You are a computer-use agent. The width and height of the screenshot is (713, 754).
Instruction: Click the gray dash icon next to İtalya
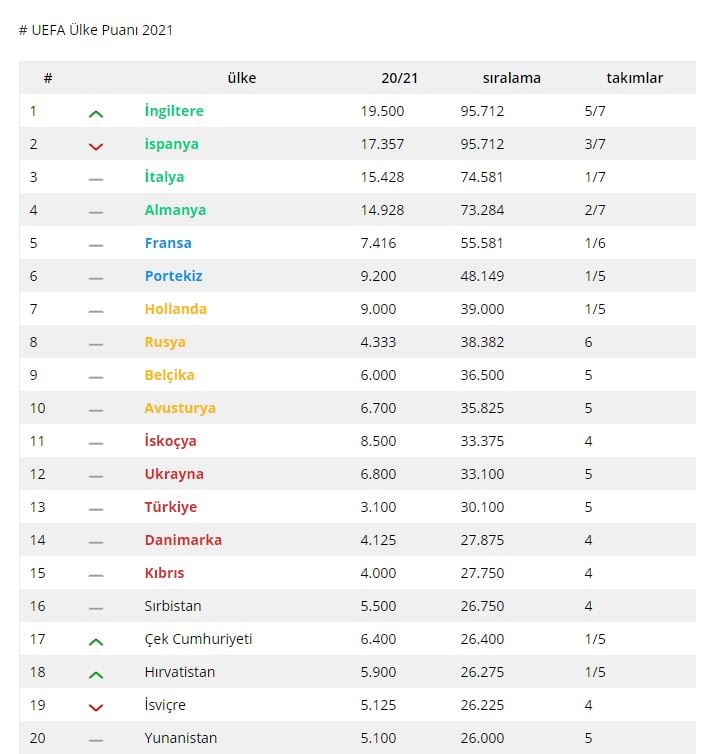point(96,179)
